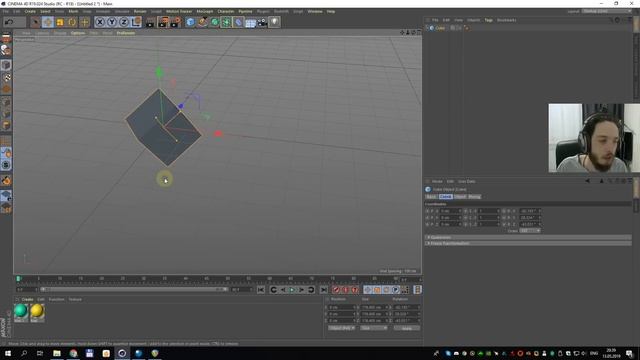Enable Texture mode in left sidebar
The height and width of the screenshot is (360, 640).
(x=6, y=77)
